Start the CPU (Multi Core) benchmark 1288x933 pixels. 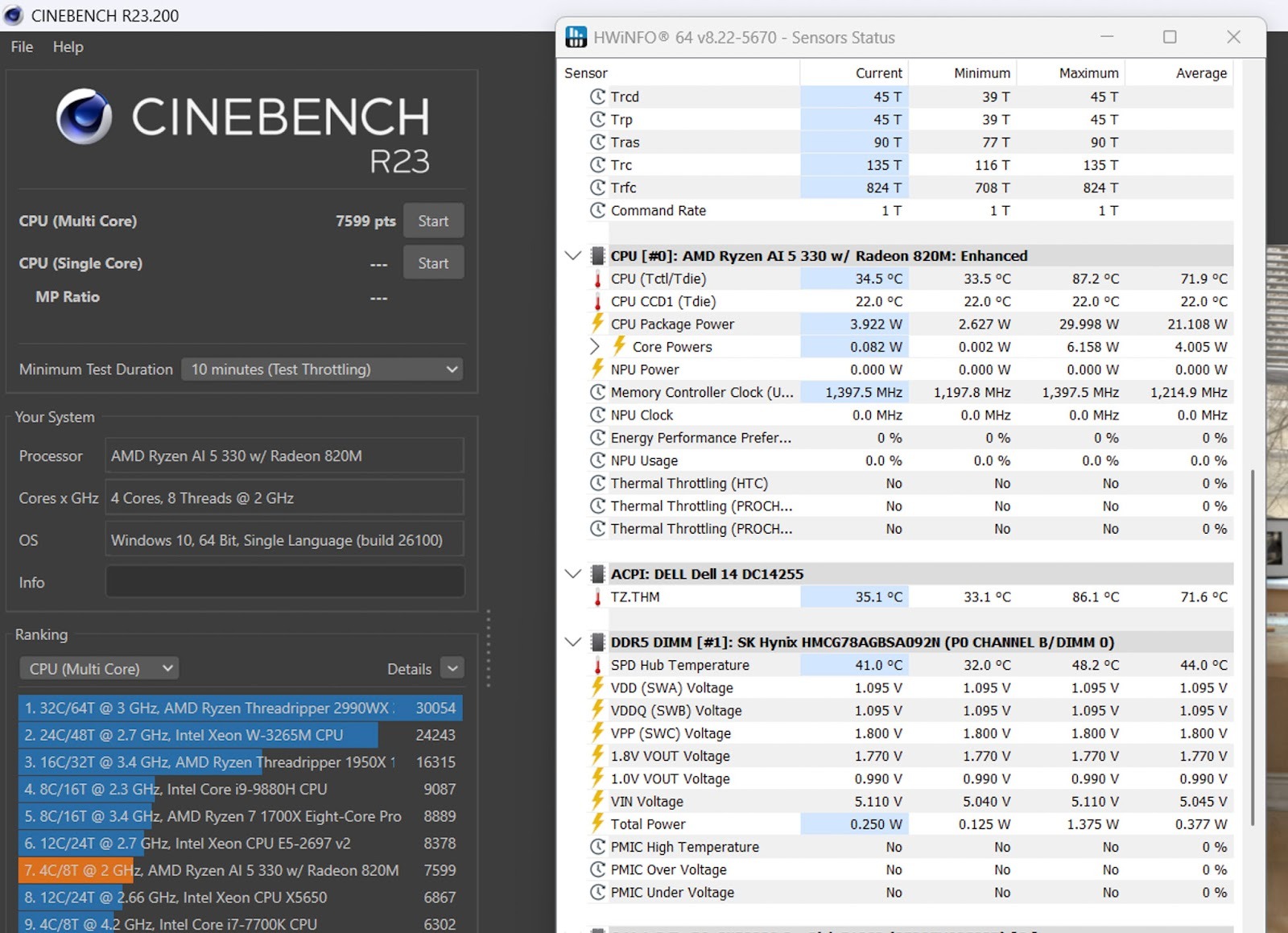tap(433, 221)
